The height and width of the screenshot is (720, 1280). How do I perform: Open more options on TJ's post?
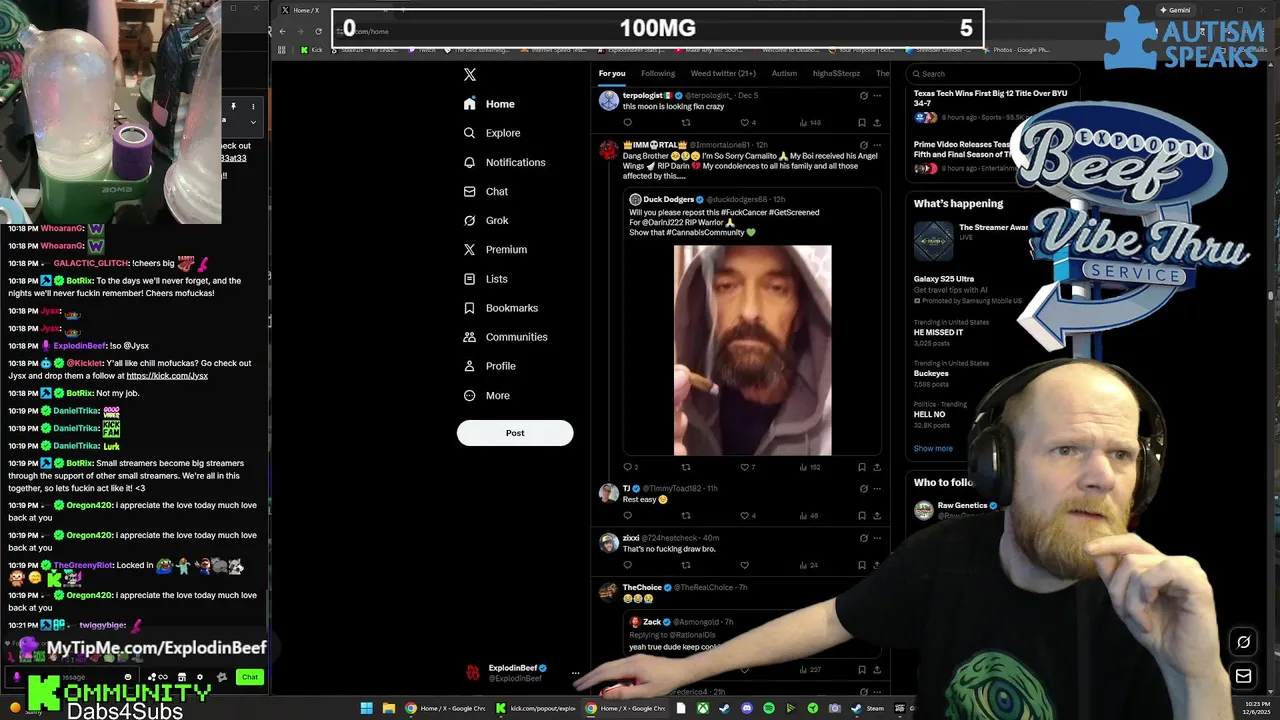[x=877, y=488]
